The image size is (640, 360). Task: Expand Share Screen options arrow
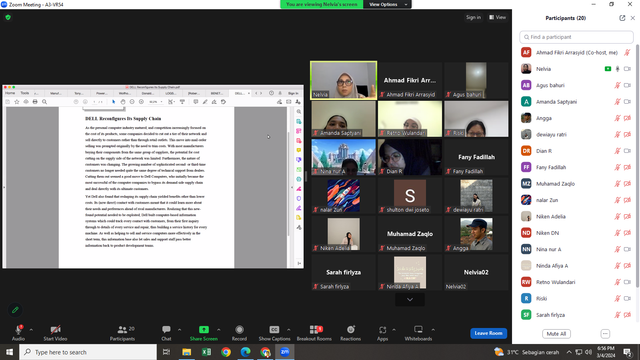(x=219, y=329)
